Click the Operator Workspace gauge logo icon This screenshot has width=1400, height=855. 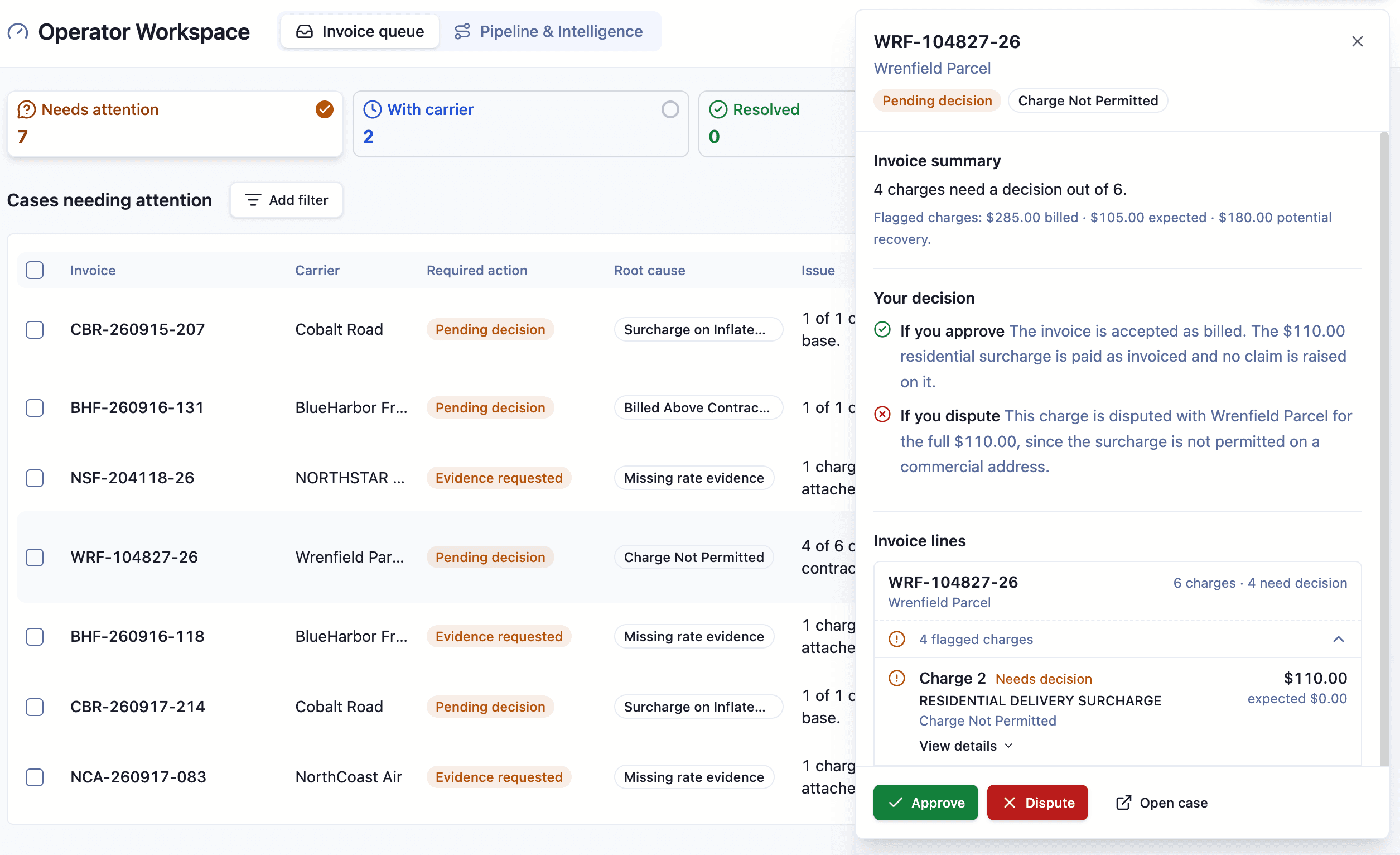(x=18, y=31)
